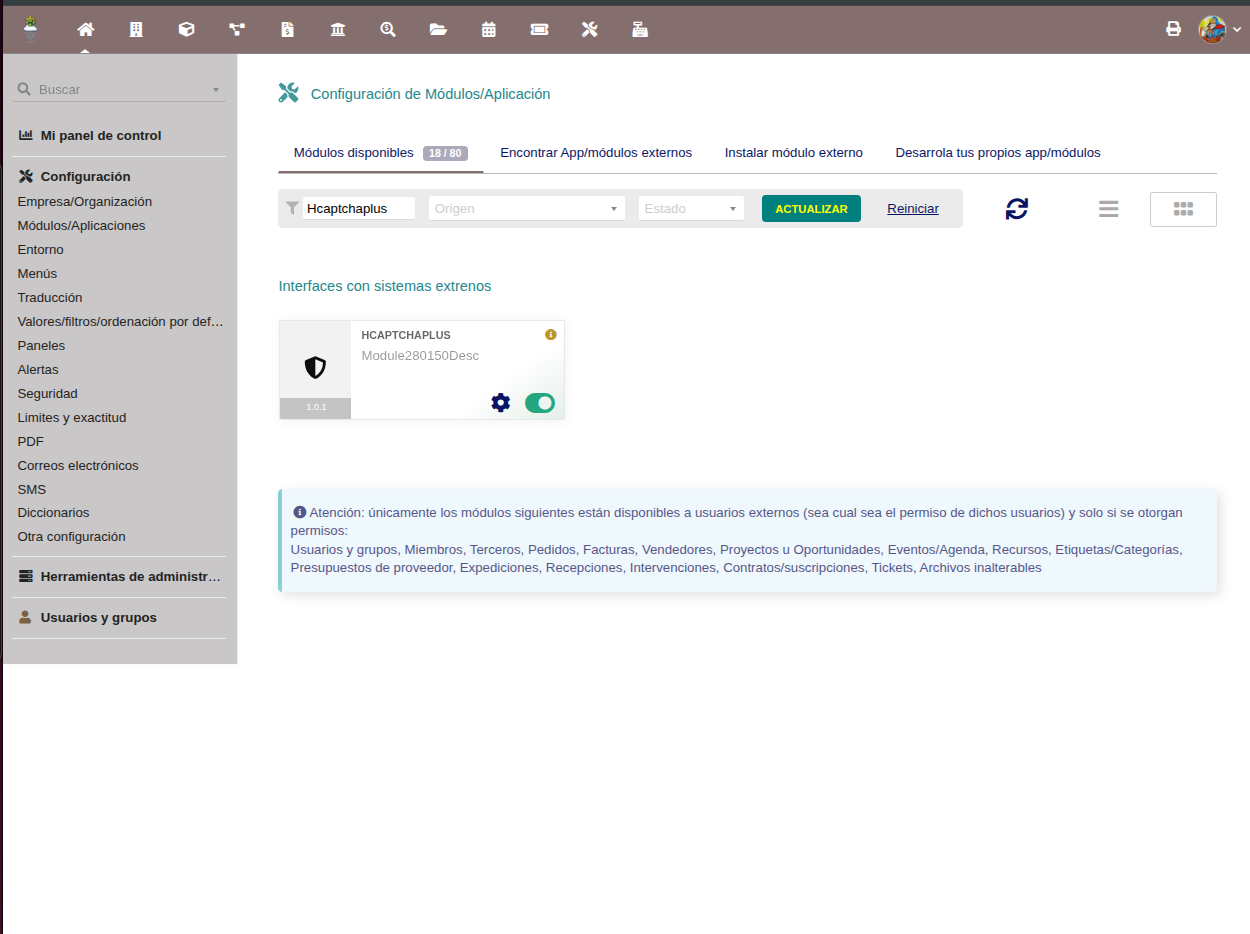Click the Buscar search field

pos(119,89)
